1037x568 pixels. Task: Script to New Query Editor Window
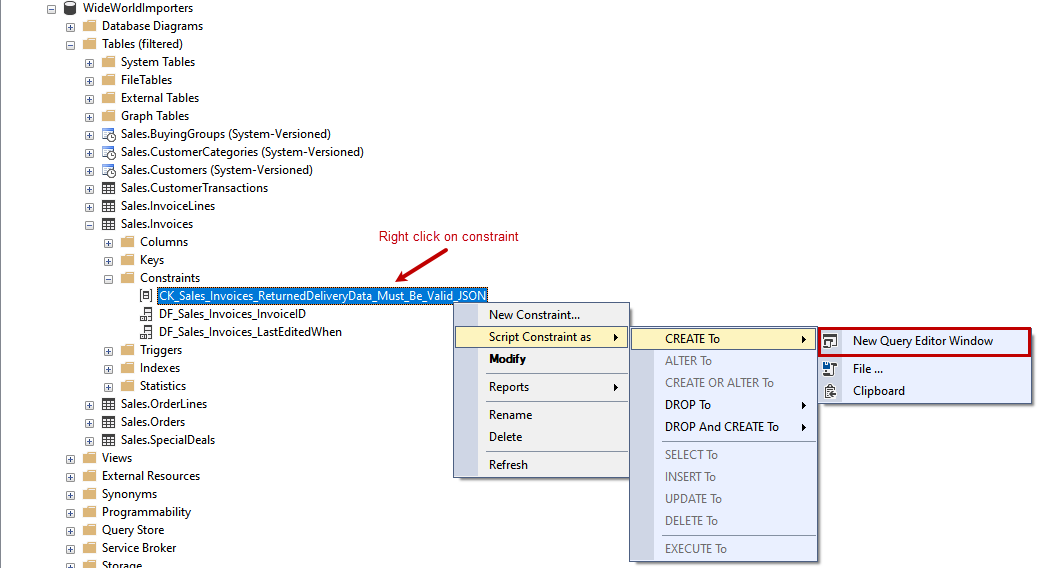(925, 341)
